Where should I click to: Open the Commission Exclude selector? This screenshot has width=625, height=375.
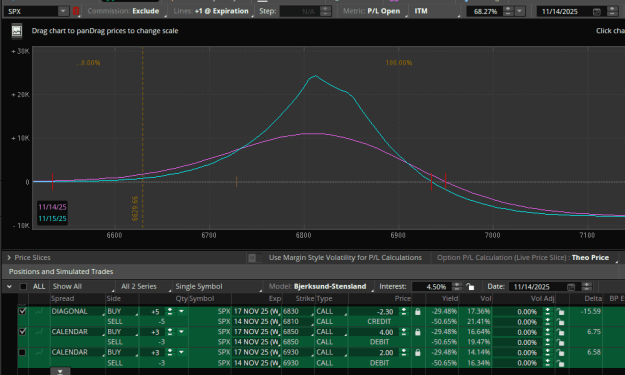point(126,11)
